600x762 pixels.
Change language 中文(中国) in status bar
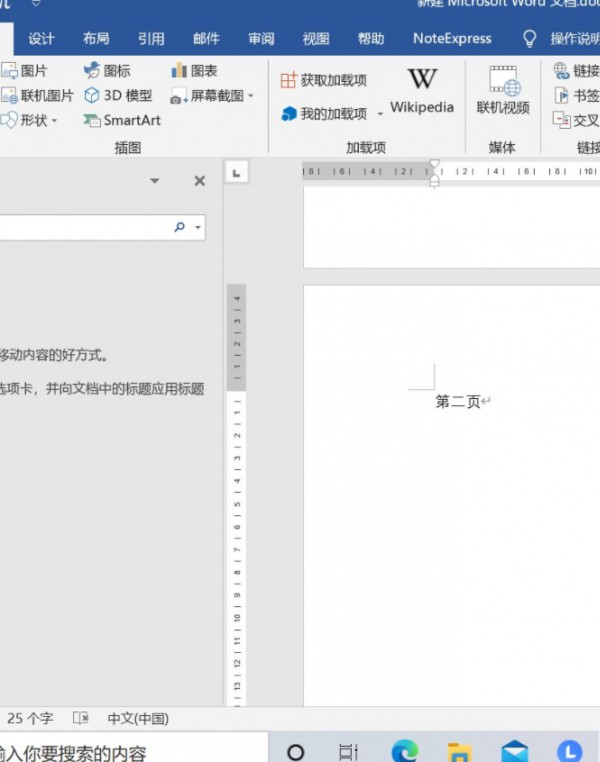click(138, 718)
